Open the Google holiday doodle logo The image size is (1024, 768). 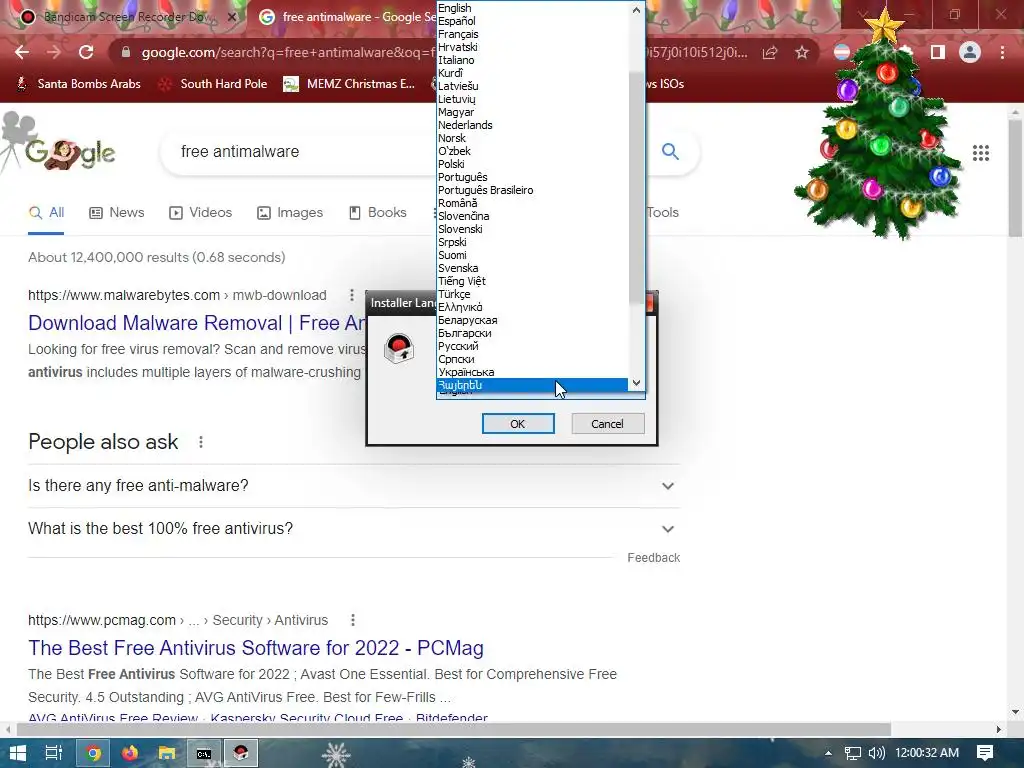70,154
